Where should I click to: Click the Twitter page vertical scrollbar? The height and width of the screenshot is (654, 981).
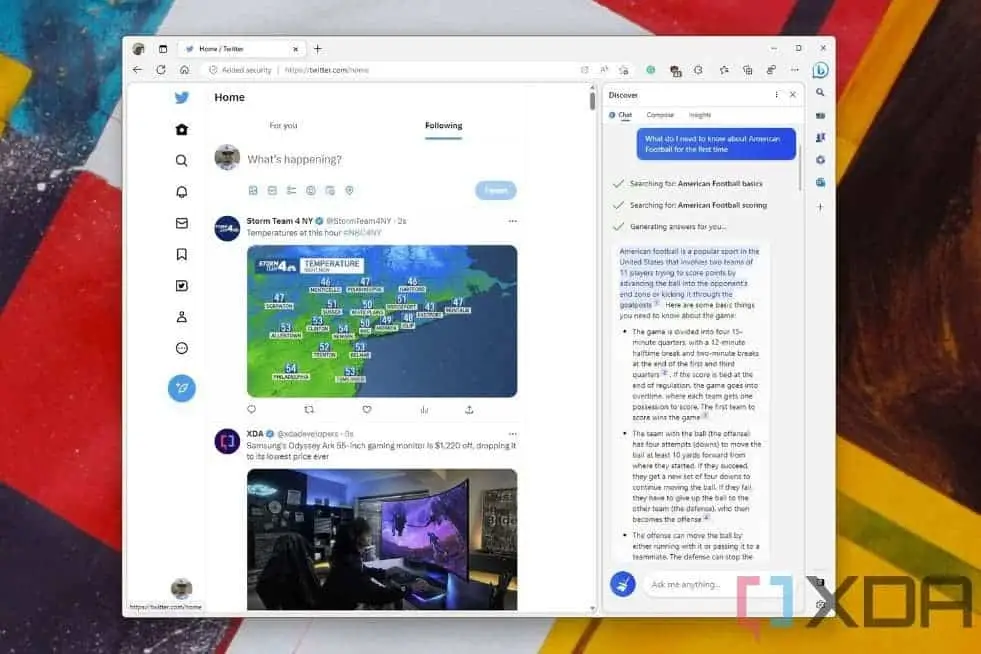(x=592, y=100)
